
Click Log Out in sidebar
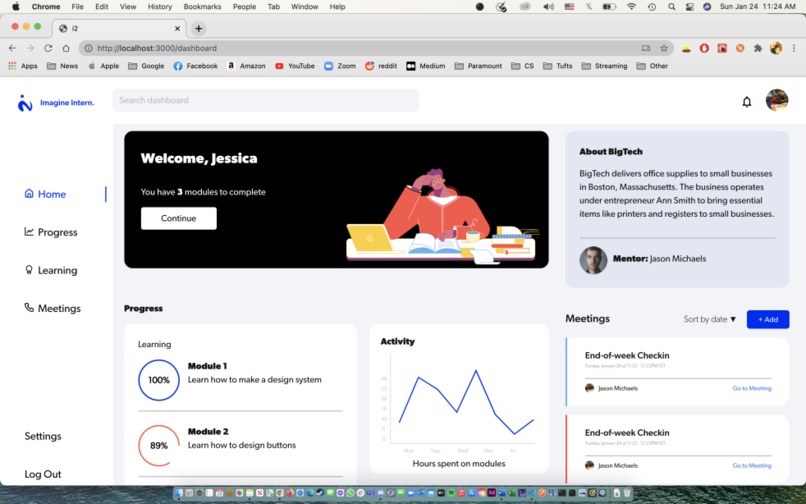(x=43, y=474)
